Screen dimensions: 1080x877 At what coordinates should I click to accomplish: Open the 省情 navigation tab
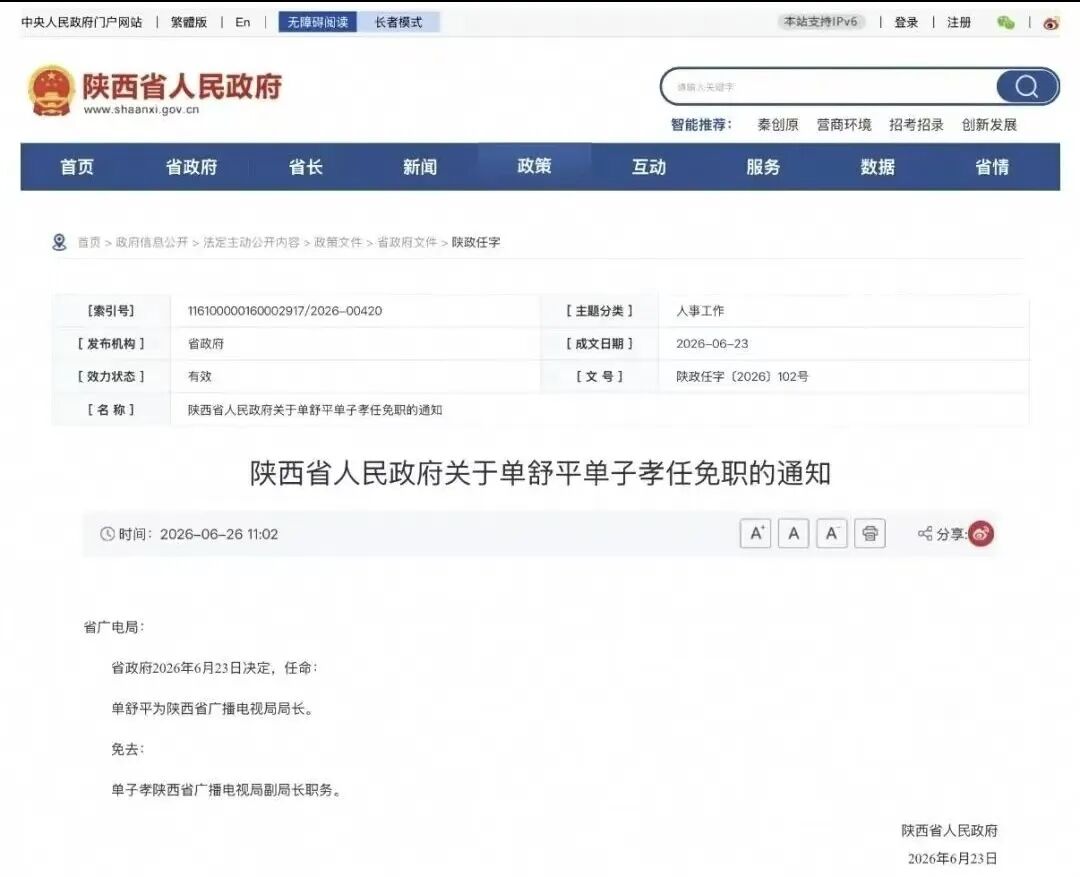pyautogui.click(x=992, y=167)
